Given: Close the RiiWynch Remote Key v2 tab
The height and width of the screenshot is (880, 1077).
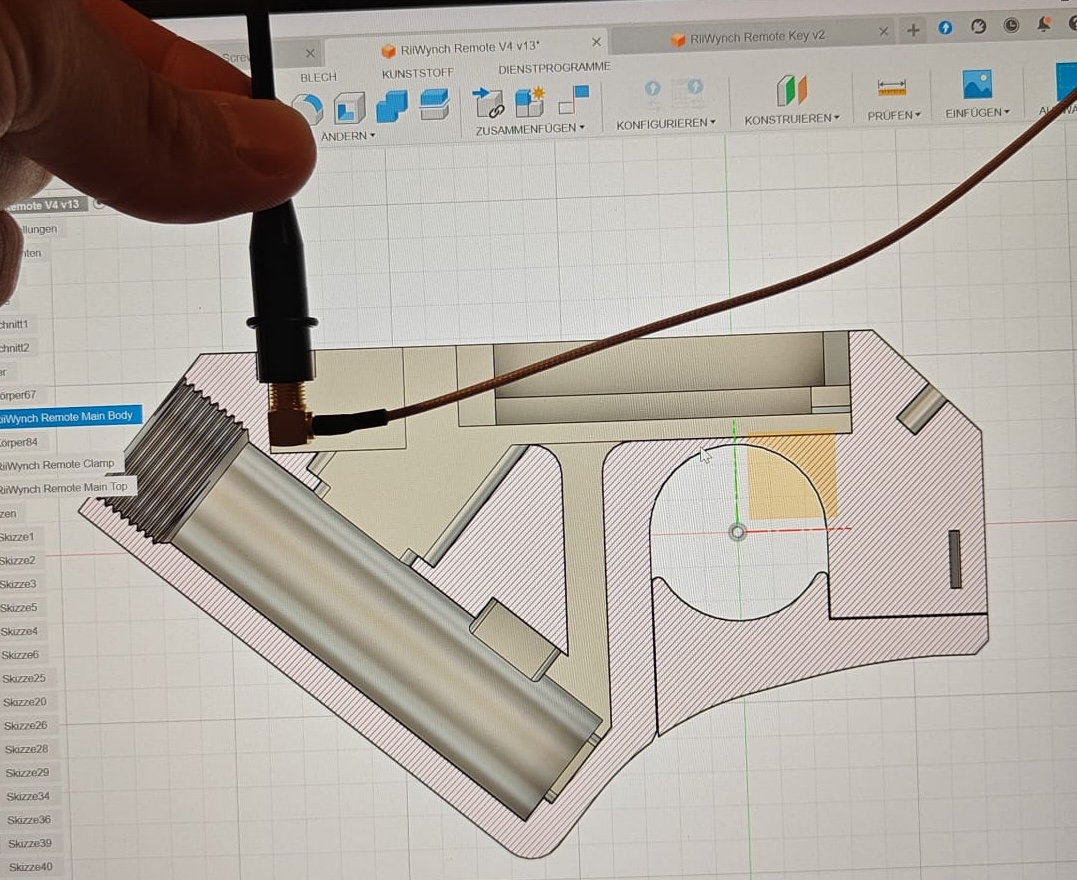Looking at the screenshot, I should (x=883, y=31).
